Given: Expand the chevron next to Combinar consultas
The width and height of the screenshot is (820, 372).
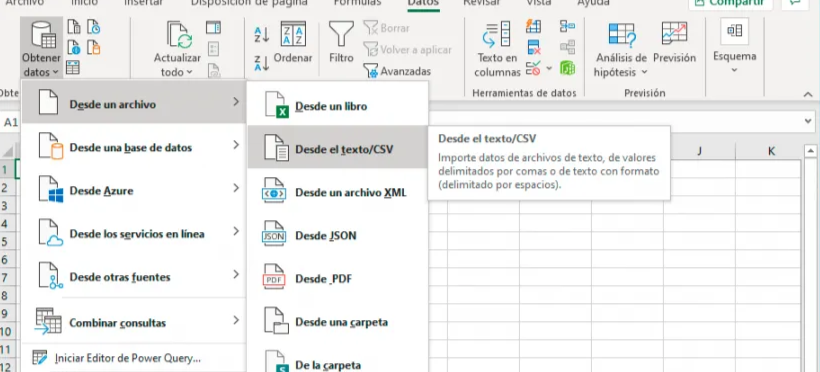Looking at the screenshot, I should click(x=236, y=320).
